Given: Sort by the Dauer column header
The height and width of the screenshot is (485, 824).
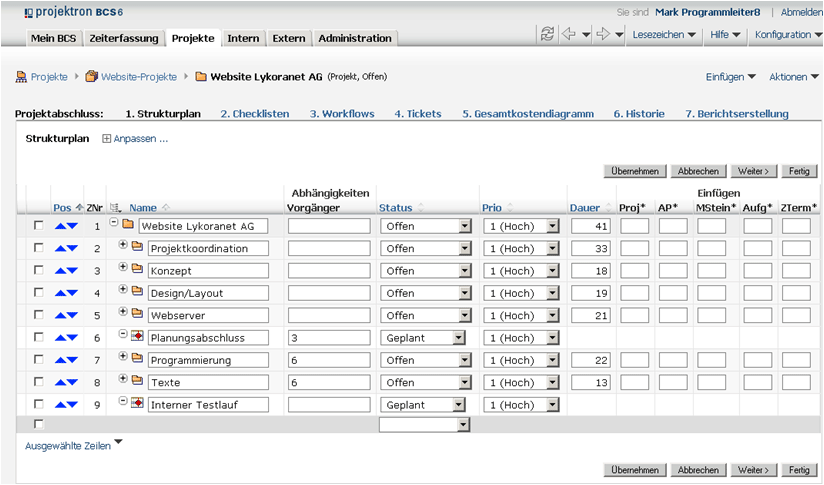Looking at the screenshot, I should (584, 208).
